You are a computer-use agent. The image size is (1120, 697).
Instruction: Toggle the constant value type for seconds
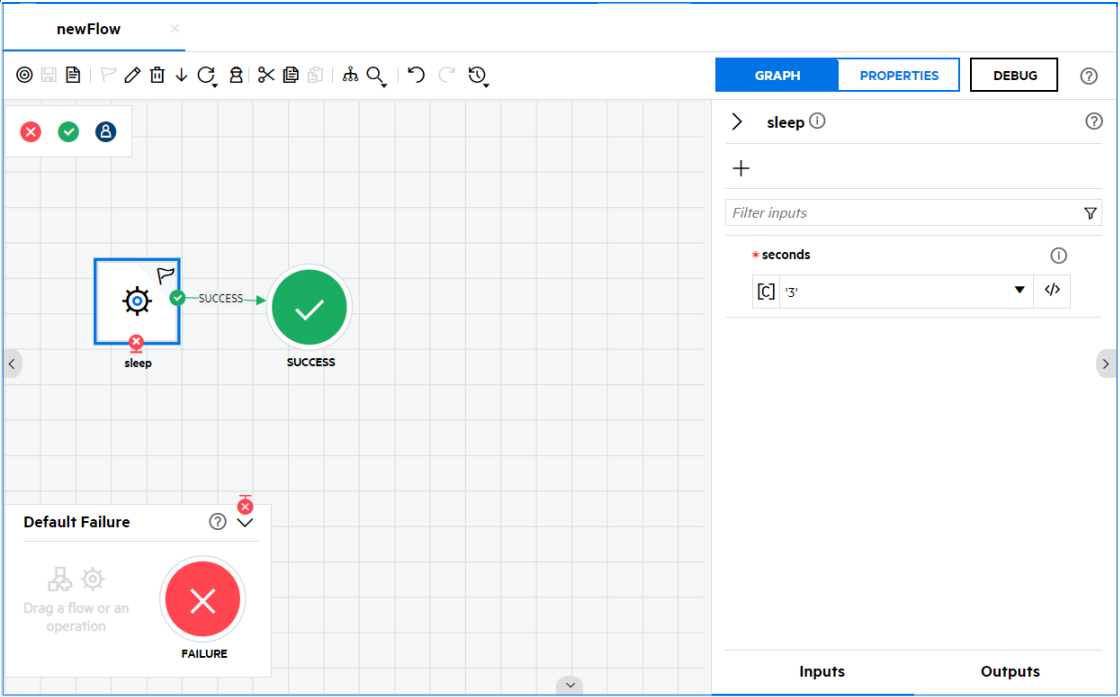(765, 291)
